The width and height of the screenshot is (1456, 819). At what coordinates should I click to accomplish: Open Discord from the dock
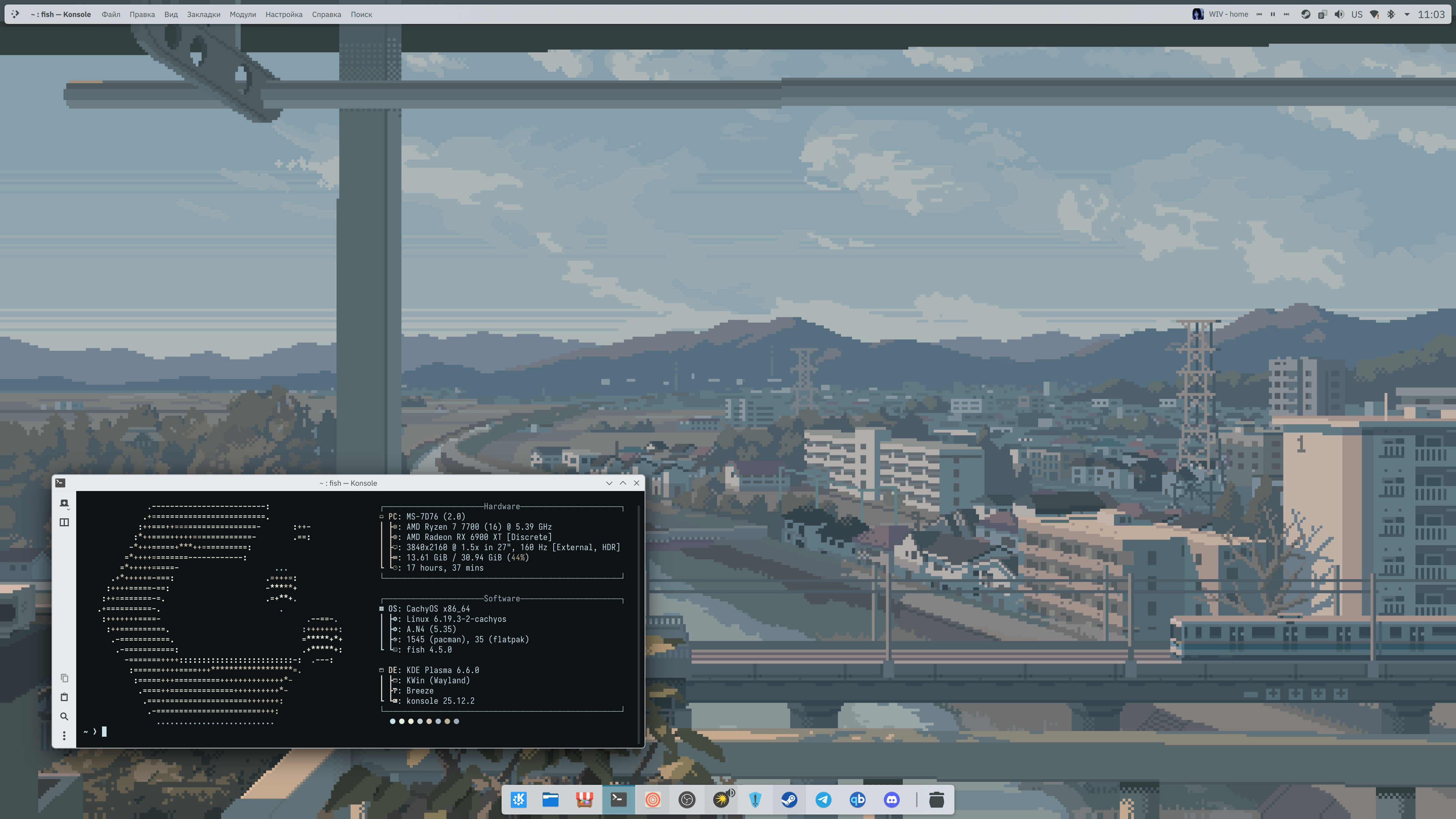[x=891, y=799]
